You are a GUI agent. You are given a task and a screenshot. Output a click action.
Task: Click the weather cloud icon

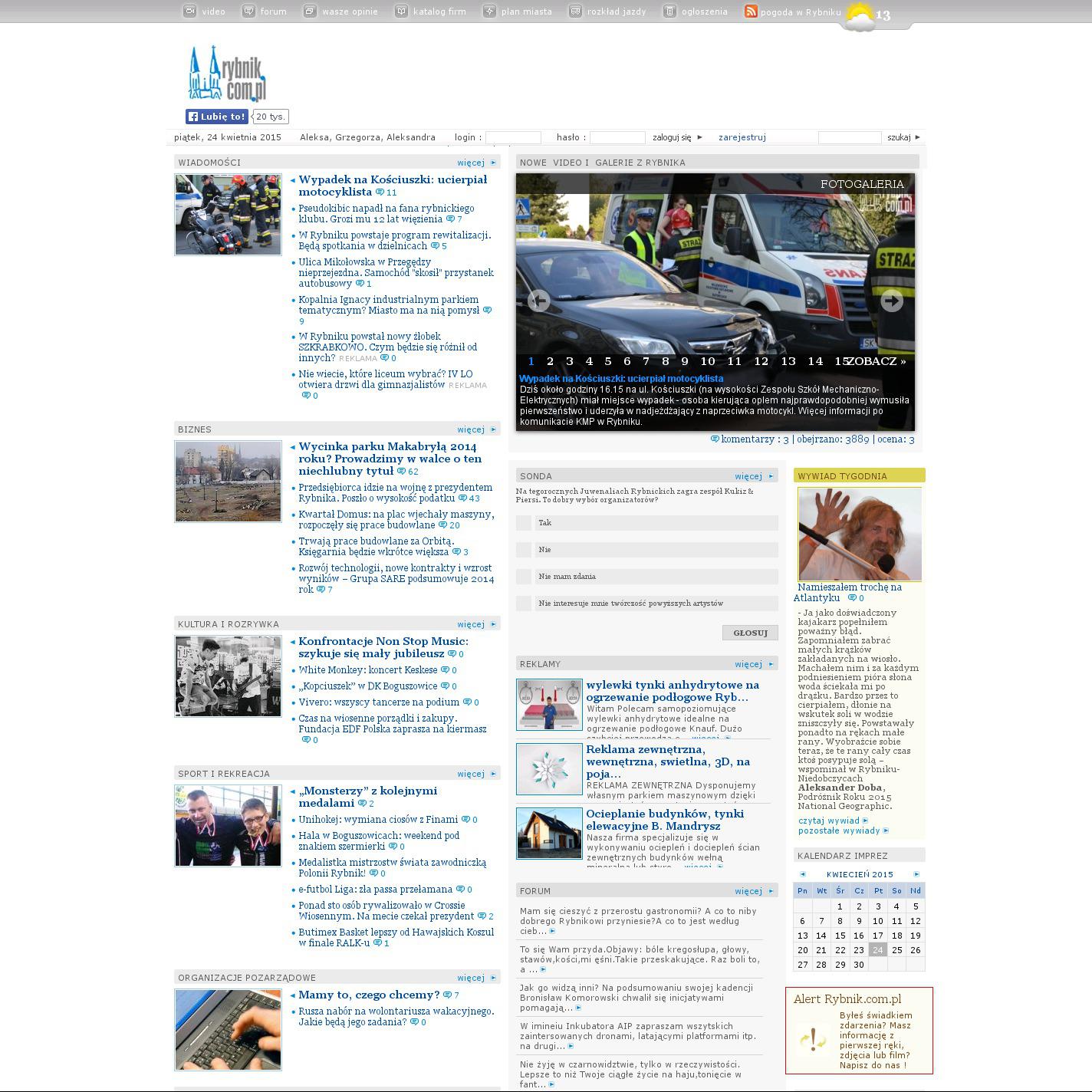[859, 15]
